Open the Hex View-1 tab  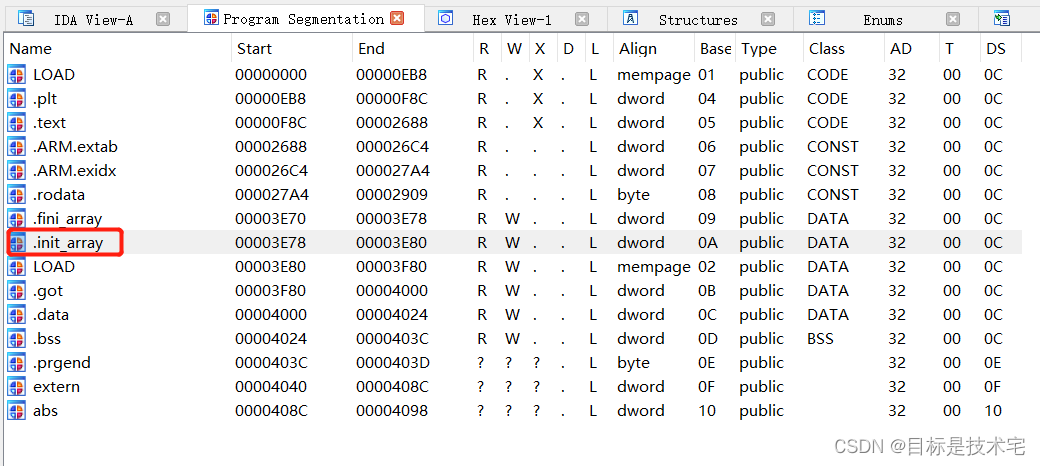(511, 19)
